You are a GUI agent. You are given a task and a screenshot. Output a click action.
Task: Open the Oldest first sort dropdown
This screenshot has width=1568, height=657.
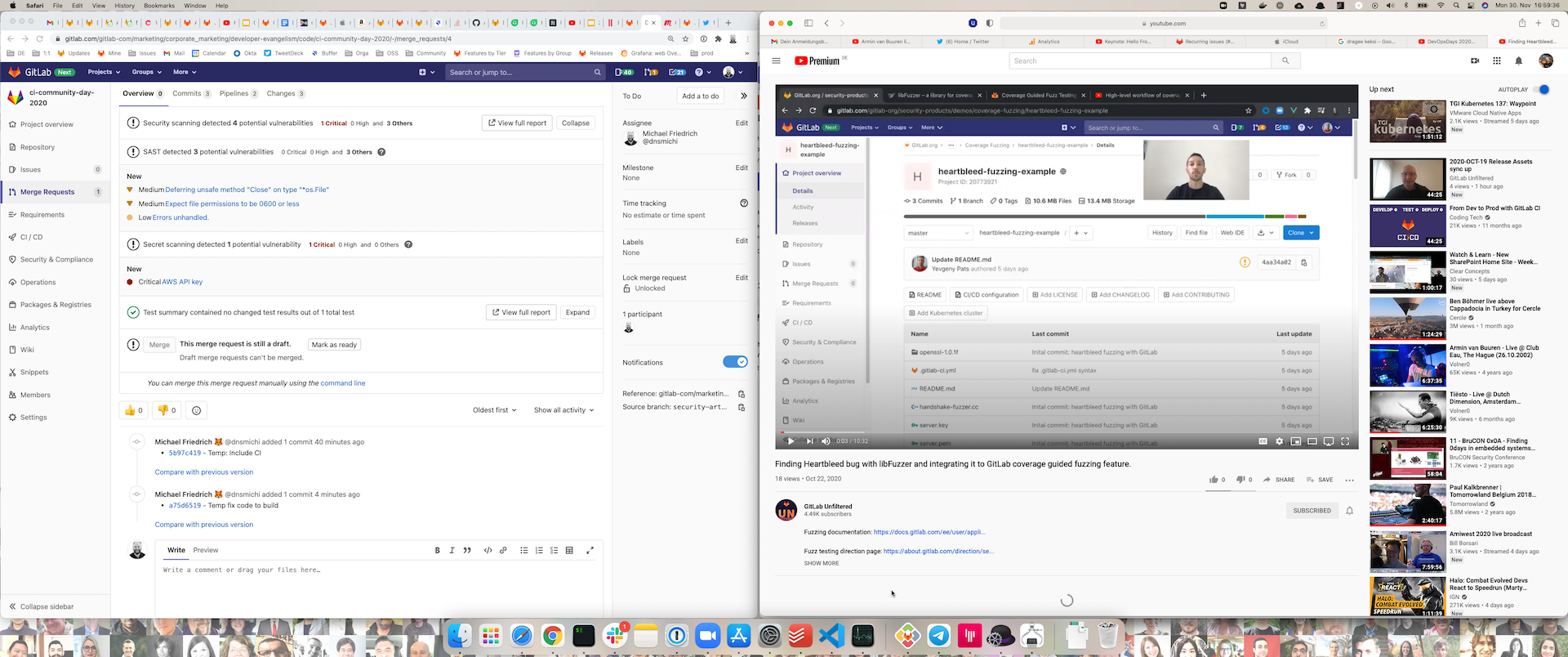click(494, 410)
